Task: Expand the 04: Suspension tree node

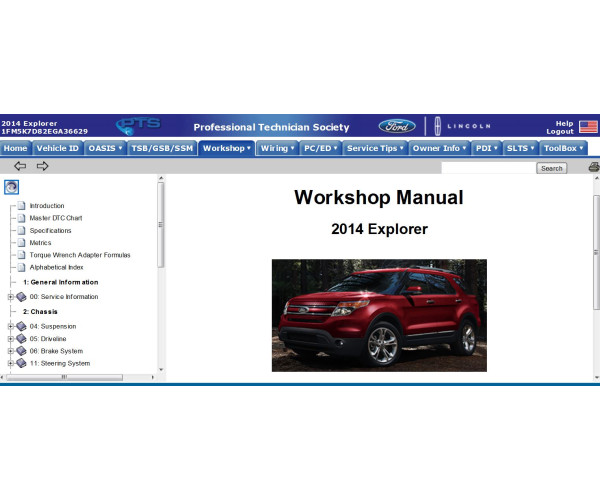Action: 11,326
